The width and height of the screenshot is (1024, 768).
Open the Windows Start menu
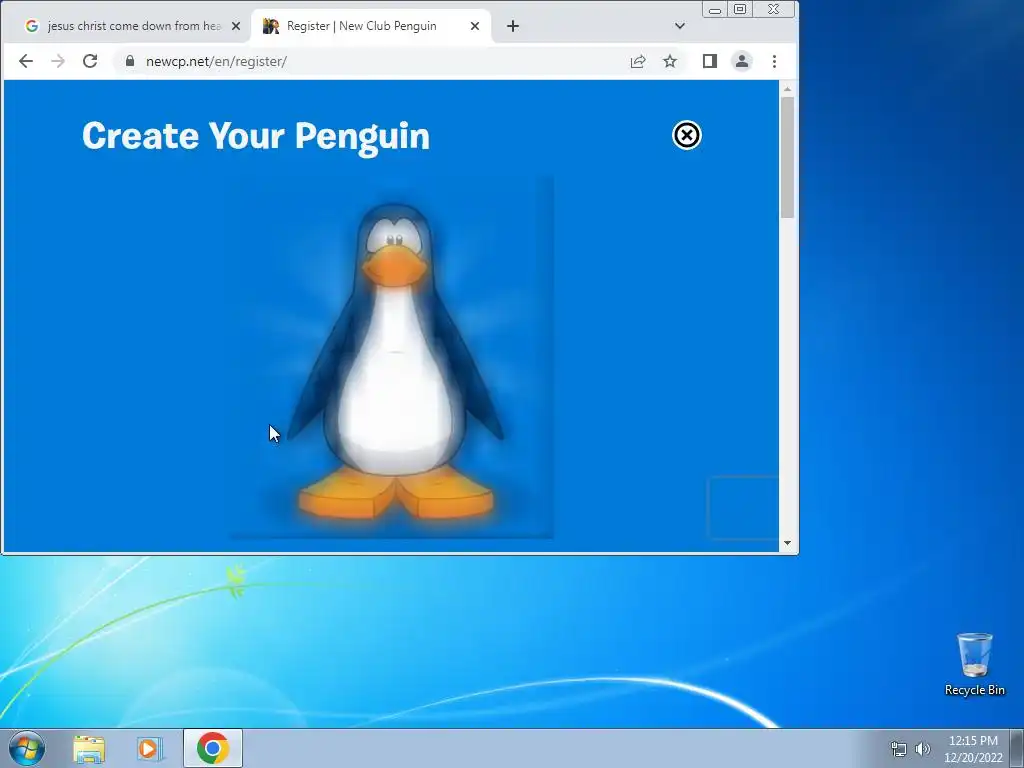pyautogui.click(x=26, y=748)
